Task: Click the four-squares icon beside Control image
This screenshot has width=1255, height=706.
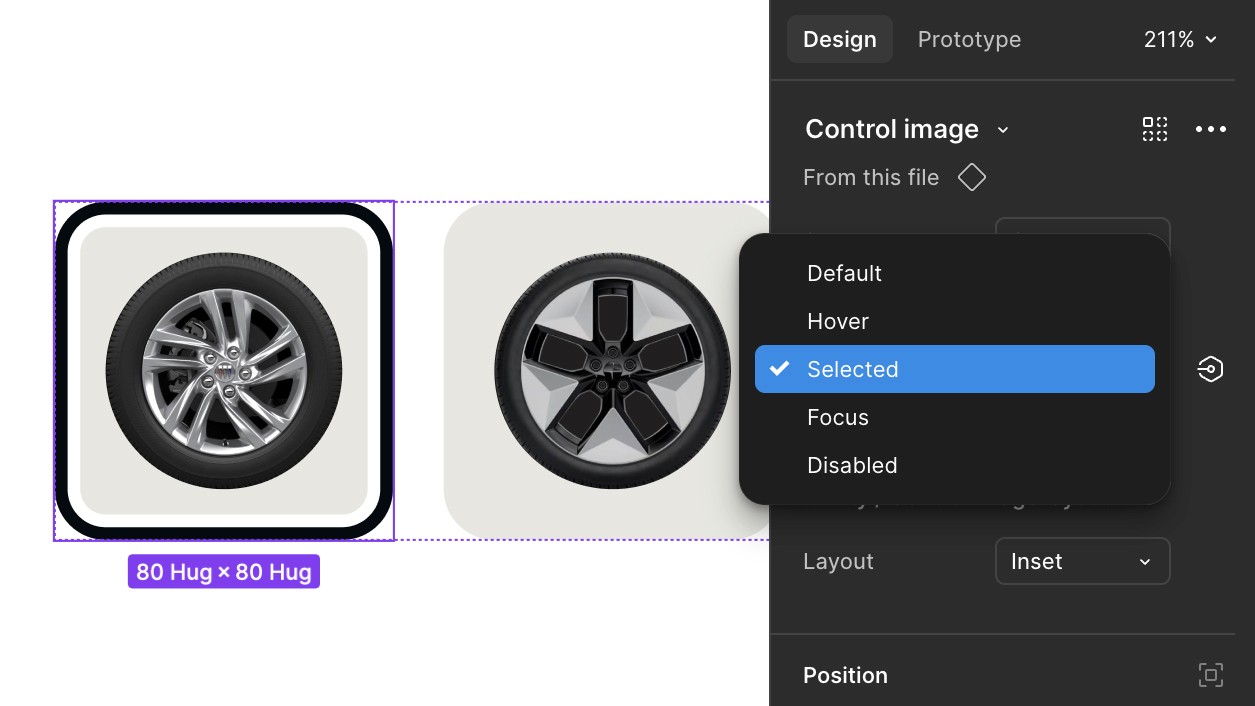Action: 1155,129
